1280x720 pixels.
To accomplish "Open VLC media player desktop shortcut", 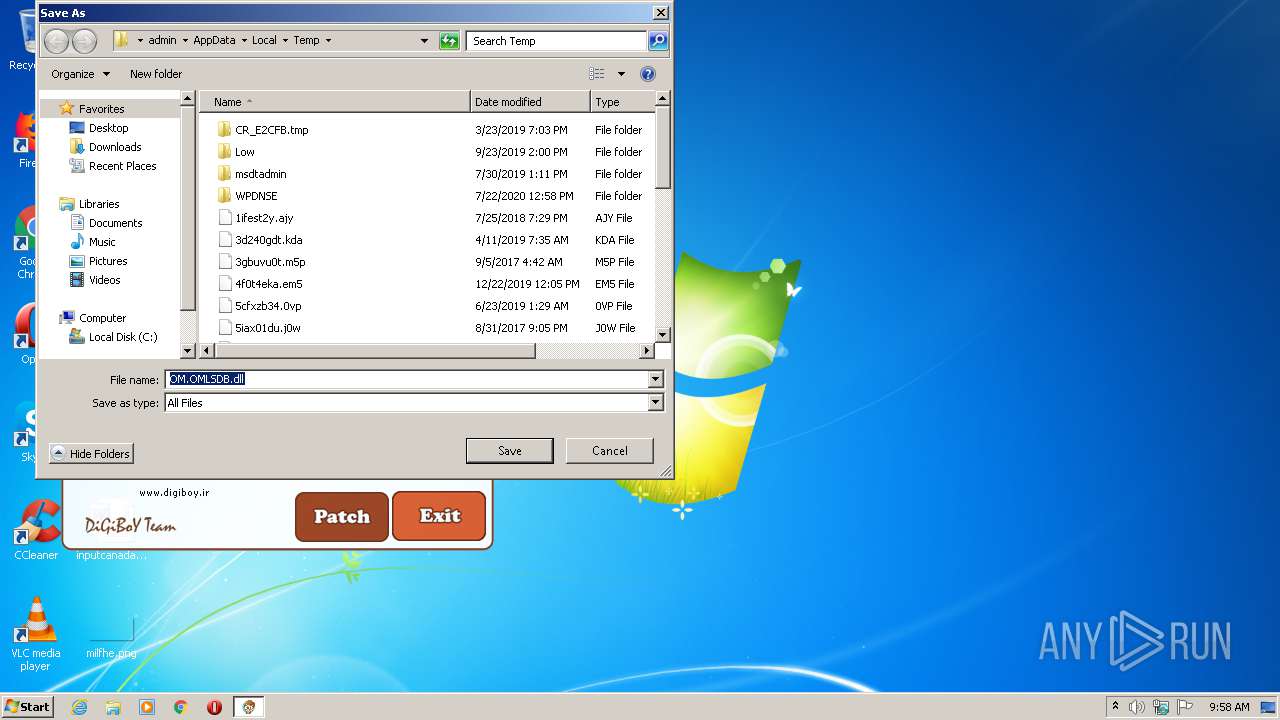I will click(36, 634).
